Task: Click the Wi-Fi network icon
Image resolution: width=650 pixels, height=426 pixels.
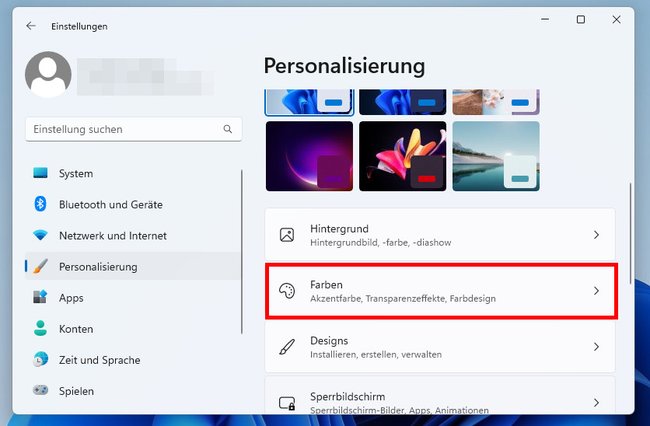Action: point(40,235)
